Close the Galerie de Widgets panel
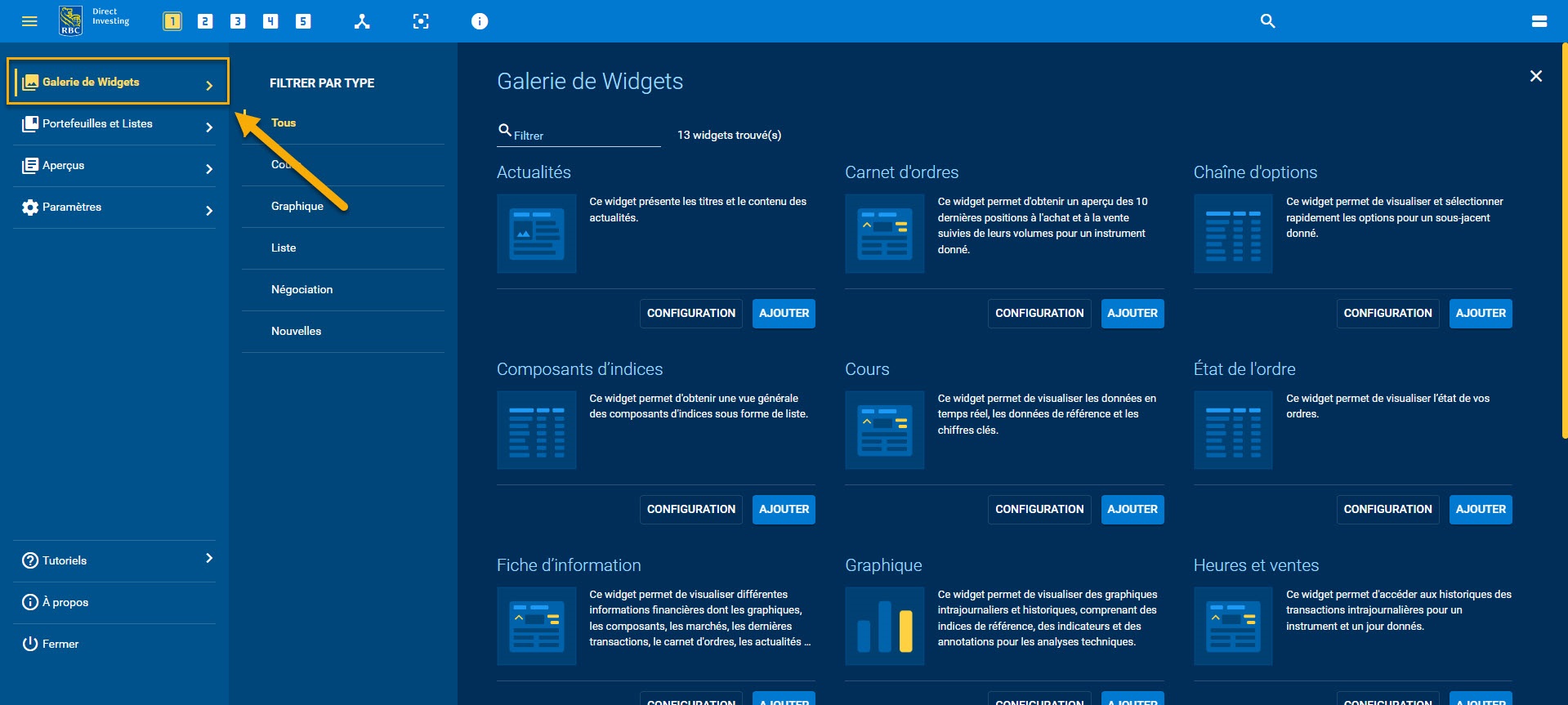The height and width of the screenshot is (705, 1568). [x=1536, y=76]
